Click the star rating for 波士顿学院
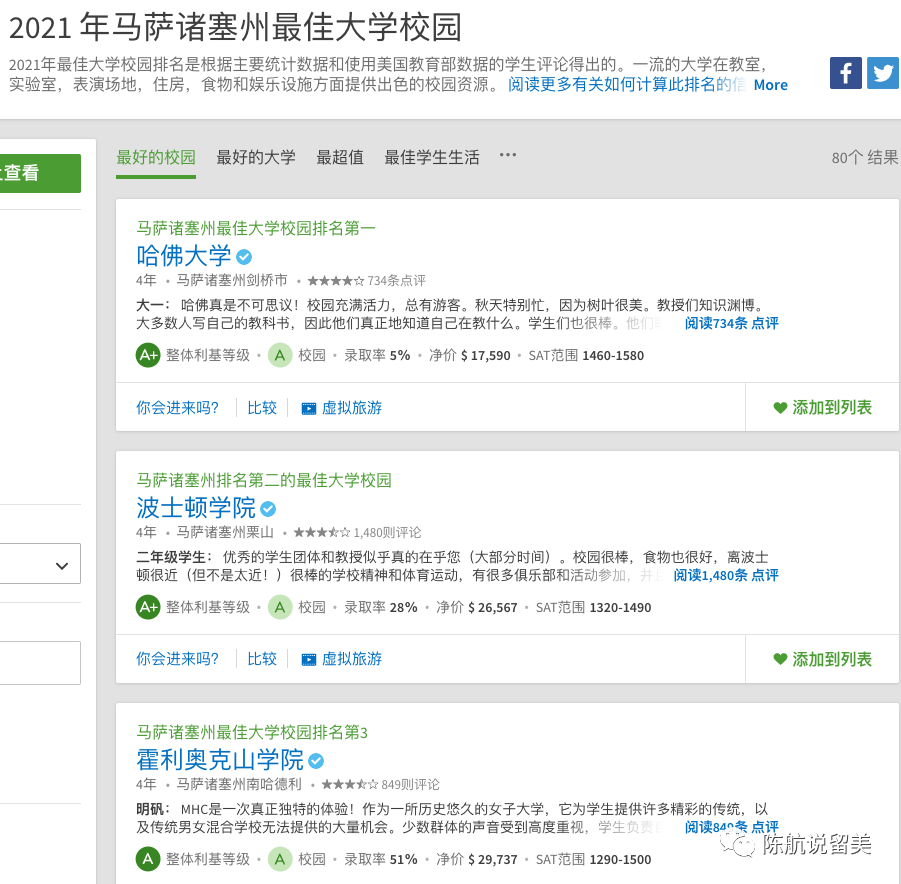The image size is (901, 884). (322, 533)
